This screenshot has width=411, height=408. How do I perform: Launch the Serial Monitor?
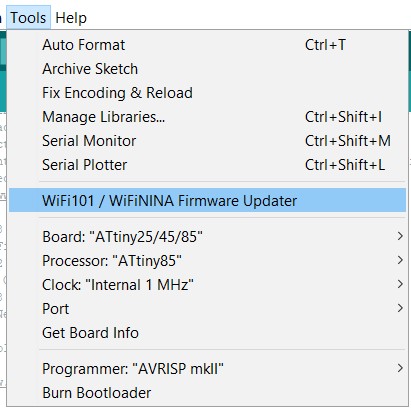[x=207, y=141]
